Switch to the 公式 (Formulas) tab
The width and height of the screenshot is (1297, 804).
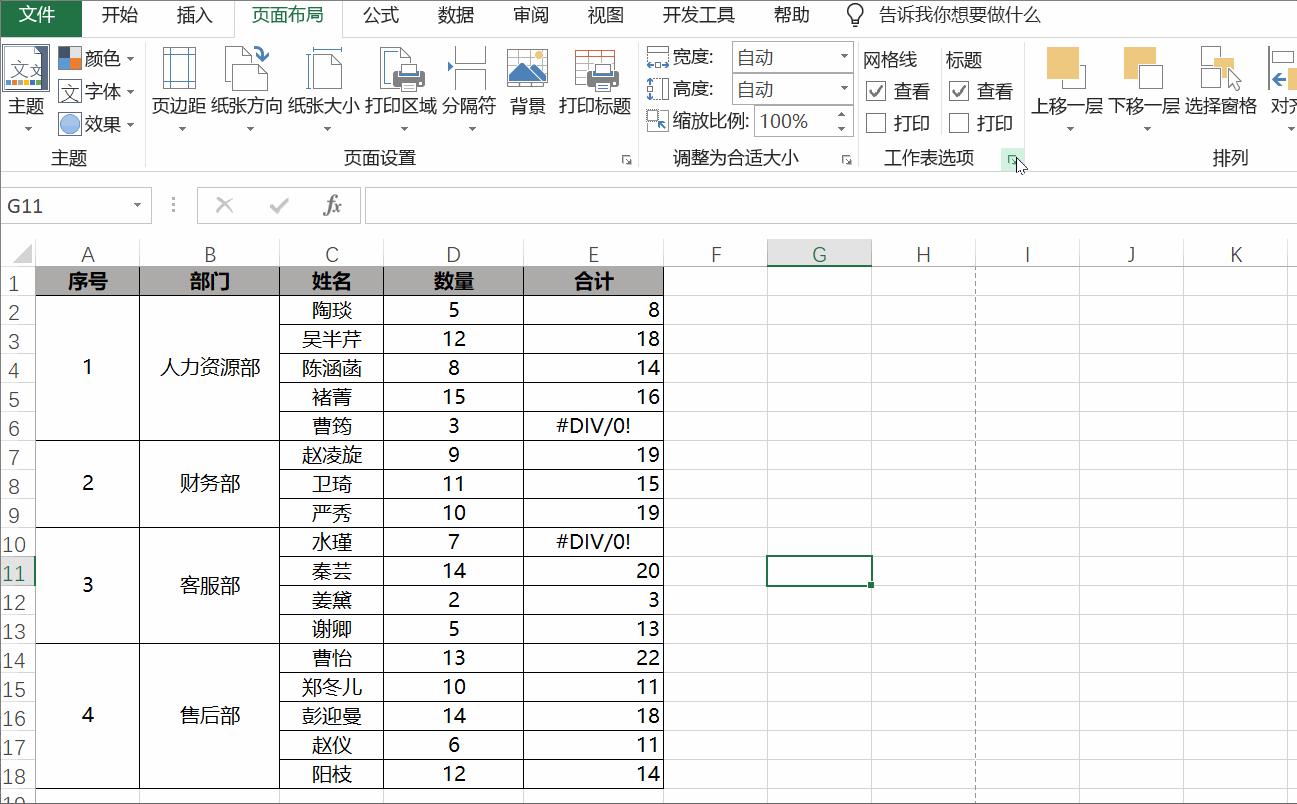coord(379,16)
